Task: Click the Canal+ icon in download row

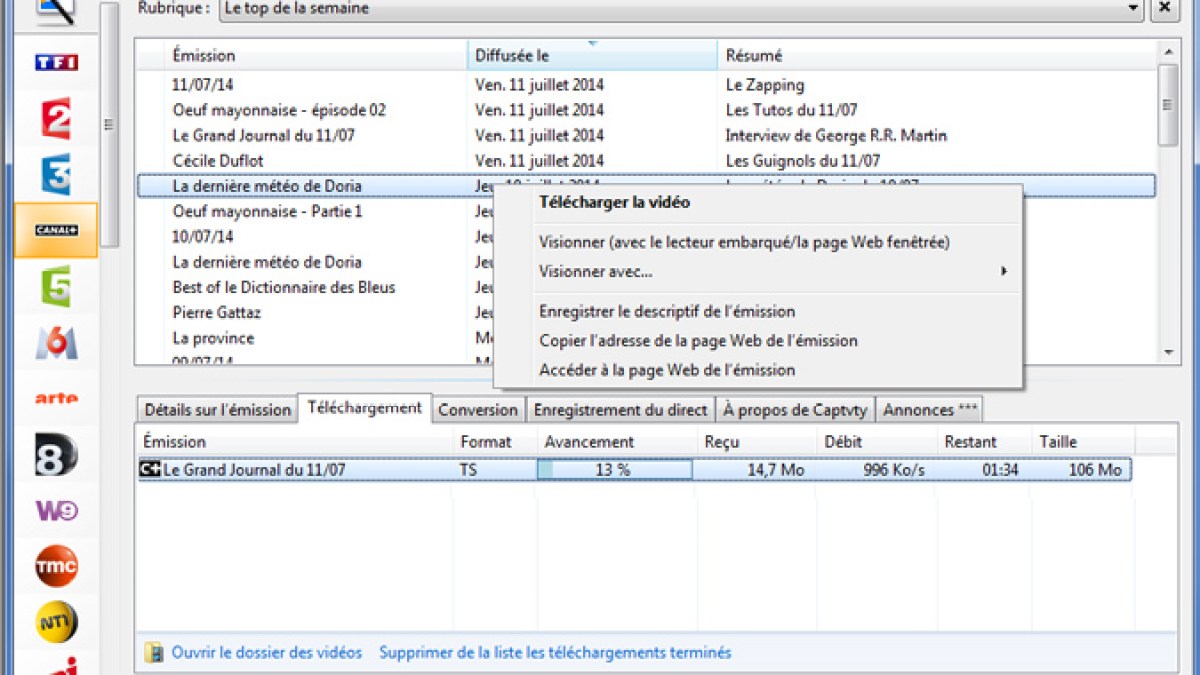Action: pos(149,469)
